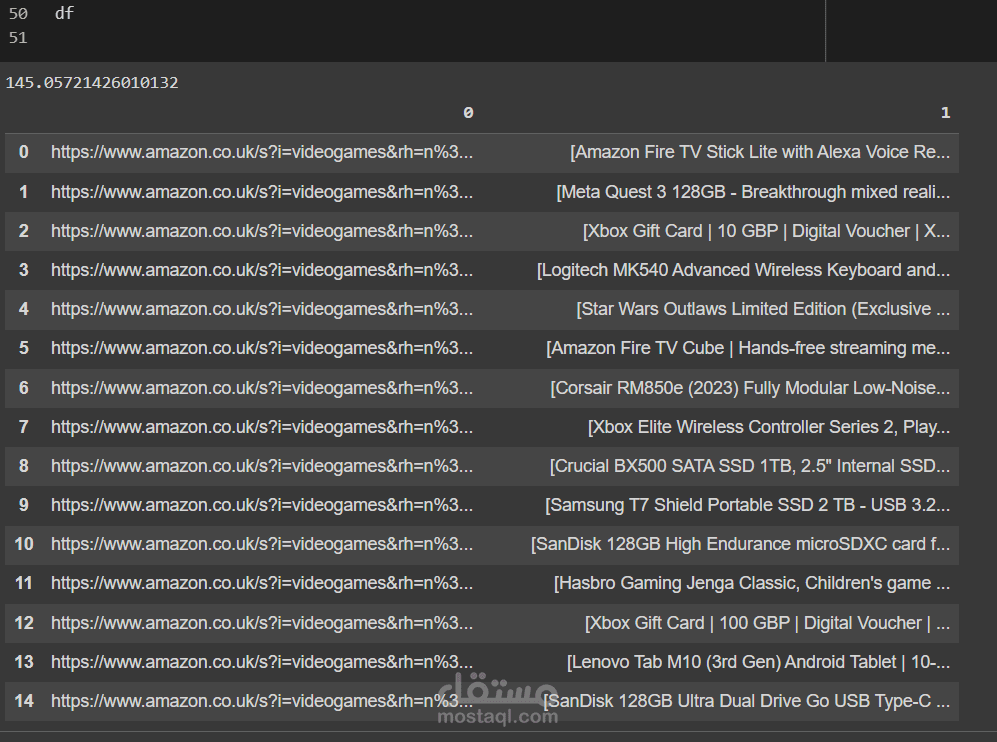Screen dimensions: 997x742
Task: Click the Amazon URL cell in row 12
Action: [x=262, y=623]
